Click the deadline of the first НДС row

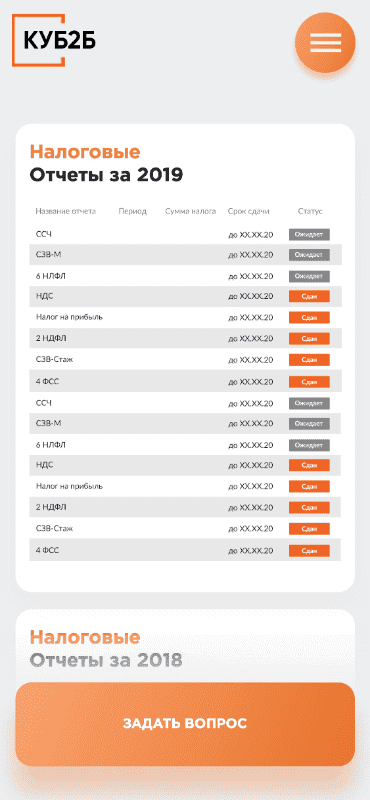(x=250, y=296)
